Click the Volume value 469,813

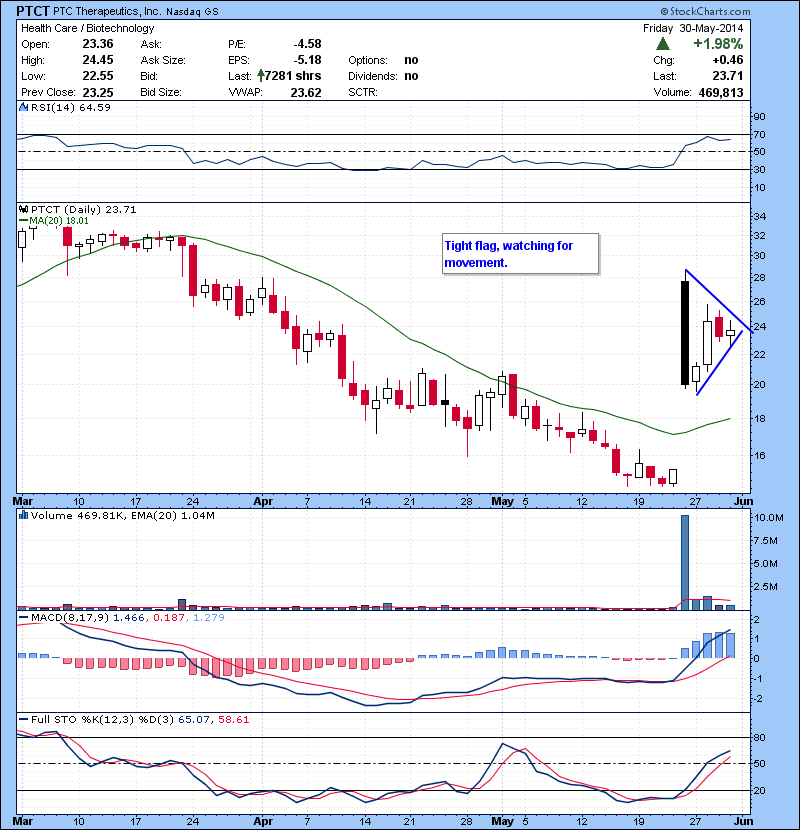(x=721, y=92)
